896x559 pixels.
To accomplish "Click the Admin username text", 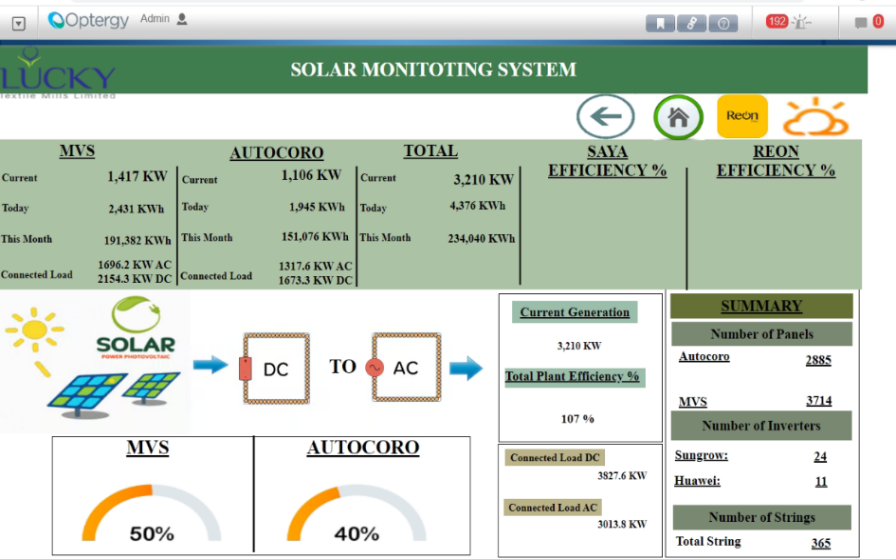I will 155,18.
